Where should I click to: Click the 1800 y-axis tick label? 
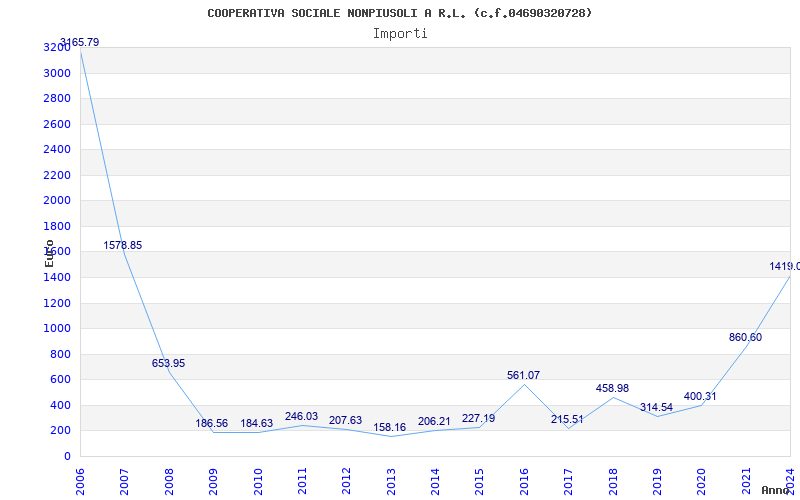click(x=57, y=227)
